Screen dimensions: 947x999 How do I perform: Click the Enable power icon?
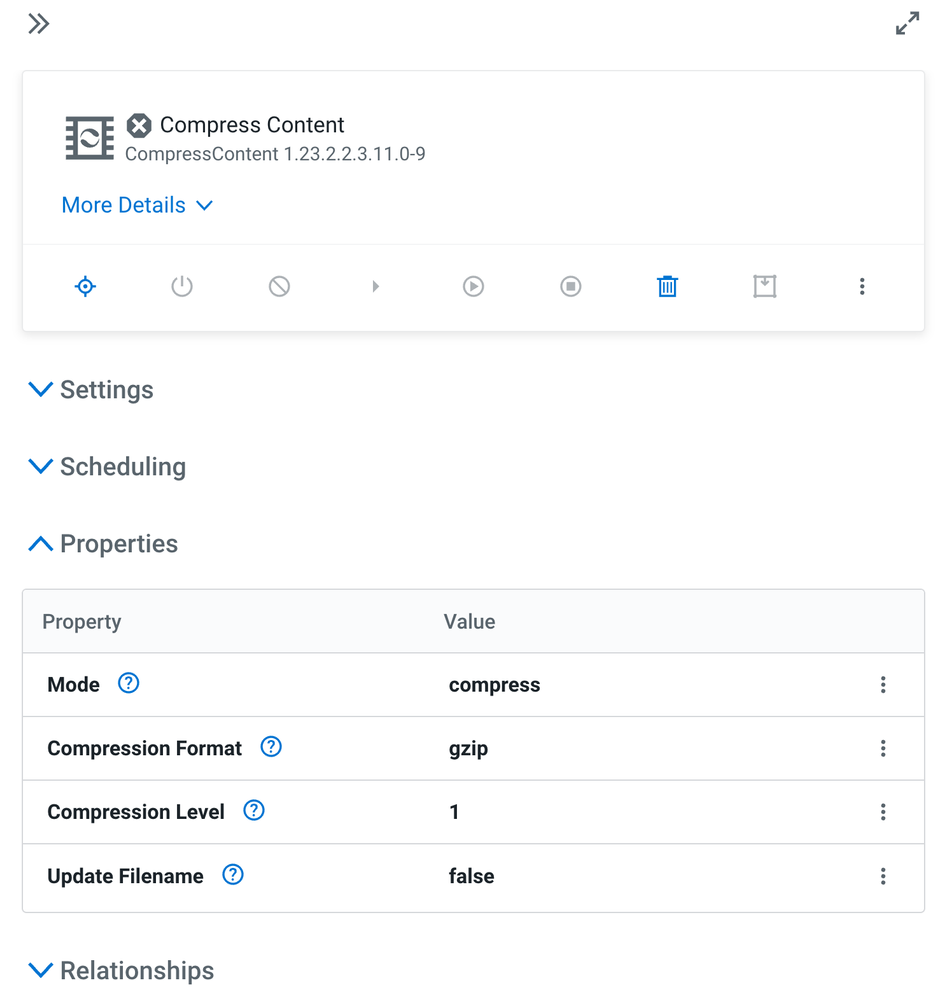182,287
